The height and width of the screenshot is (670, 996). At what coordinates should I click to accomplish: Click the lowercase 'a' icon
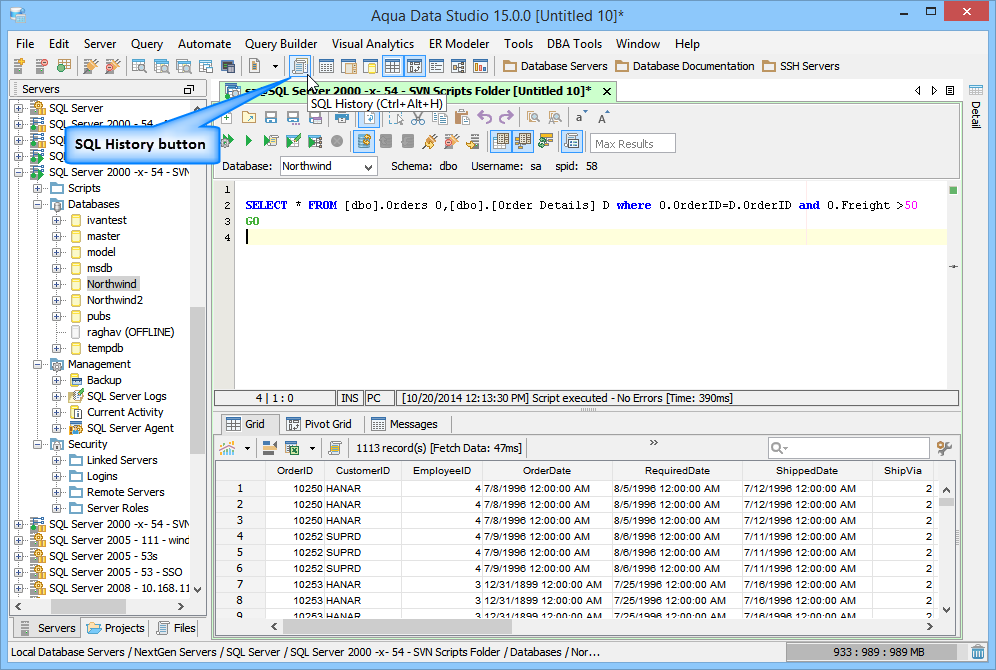[x=580, y=117]
